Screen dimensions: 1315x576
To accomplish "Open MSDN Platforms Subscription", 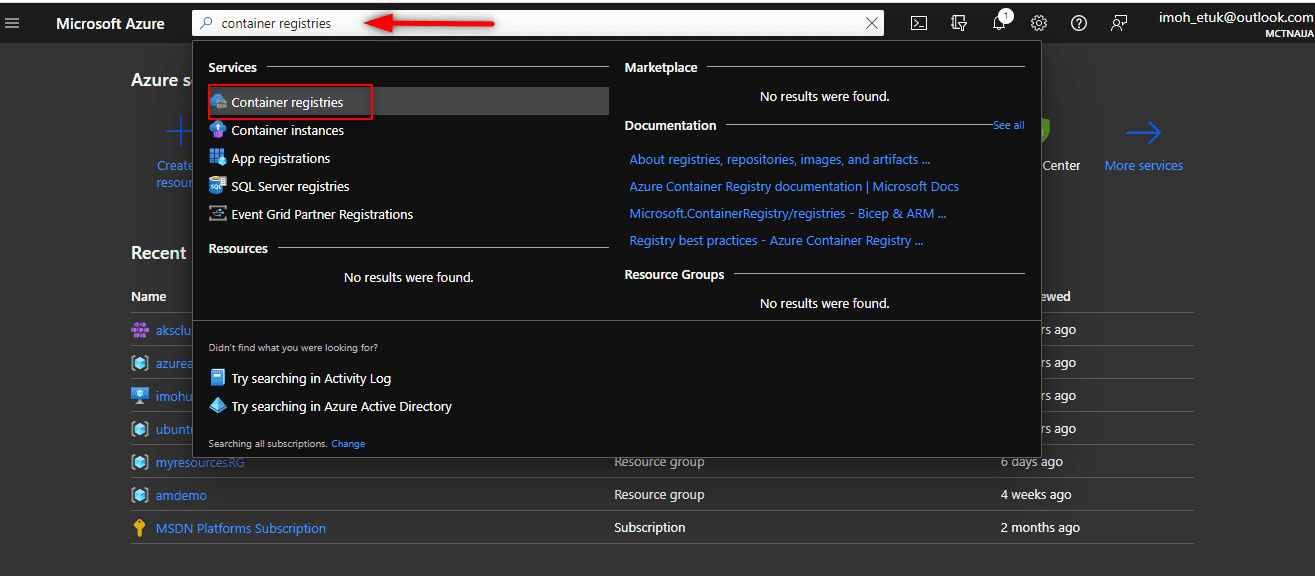I will point(241,528).
